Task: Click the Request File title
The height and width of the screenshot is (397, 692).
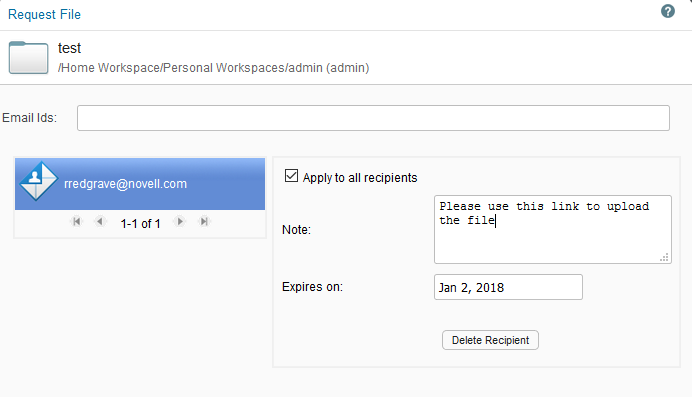Action: tap(44, 15)
